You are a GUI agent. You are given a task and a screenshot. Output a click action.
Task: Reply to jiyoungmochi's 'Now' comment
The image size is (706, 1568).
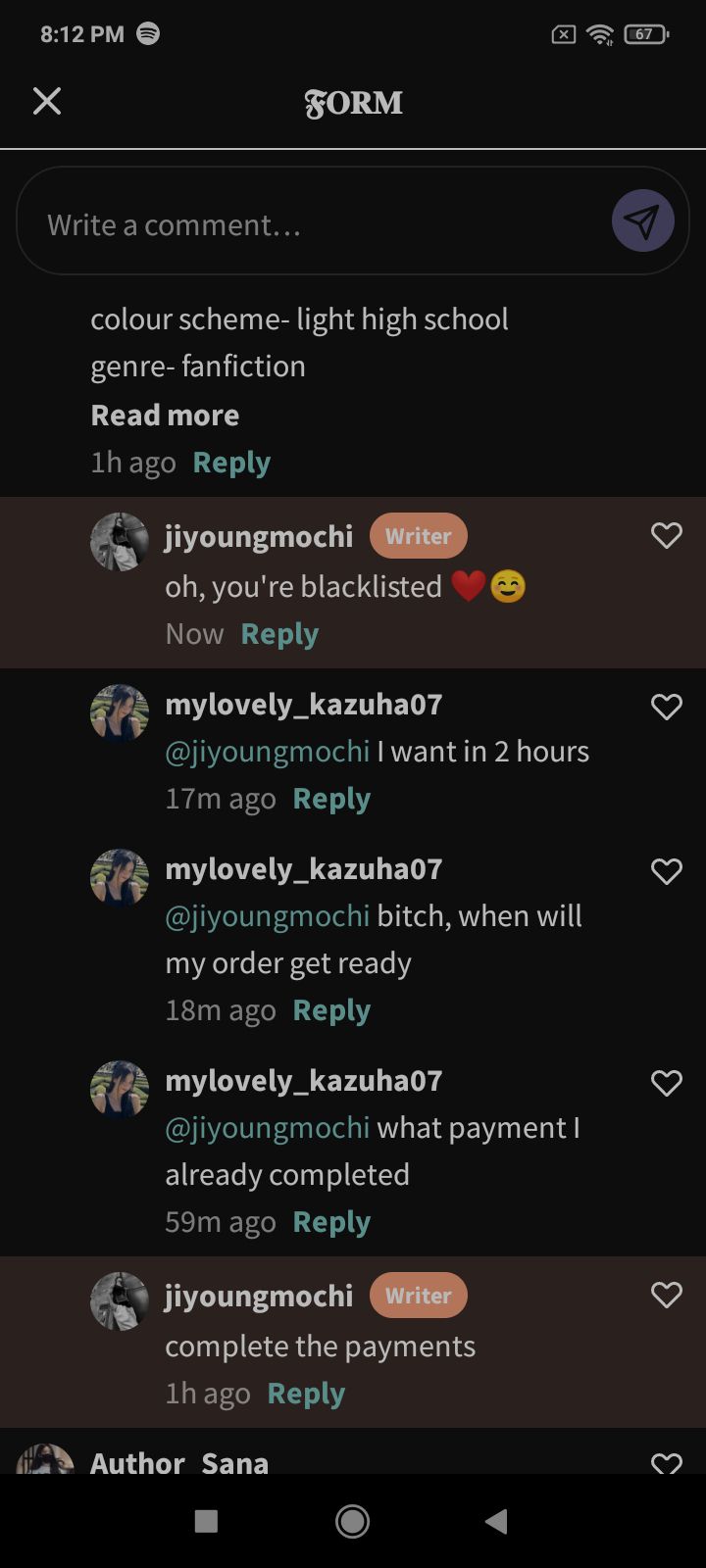279,634
